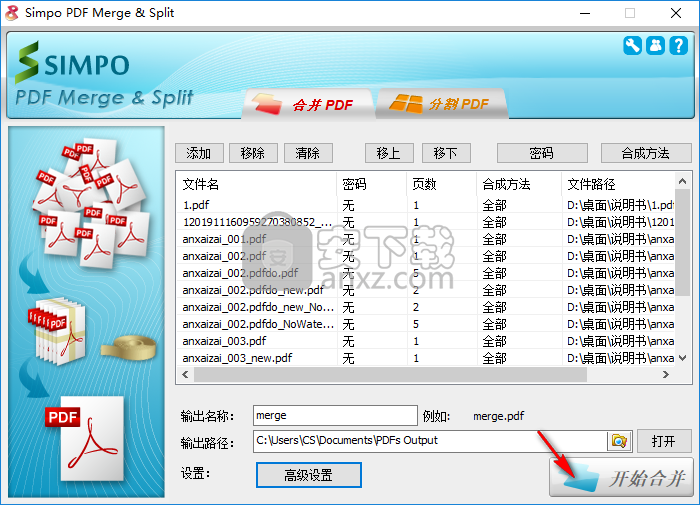
Task: Click the vertical scrollbar thumb
Action: (x=682, y=242)
